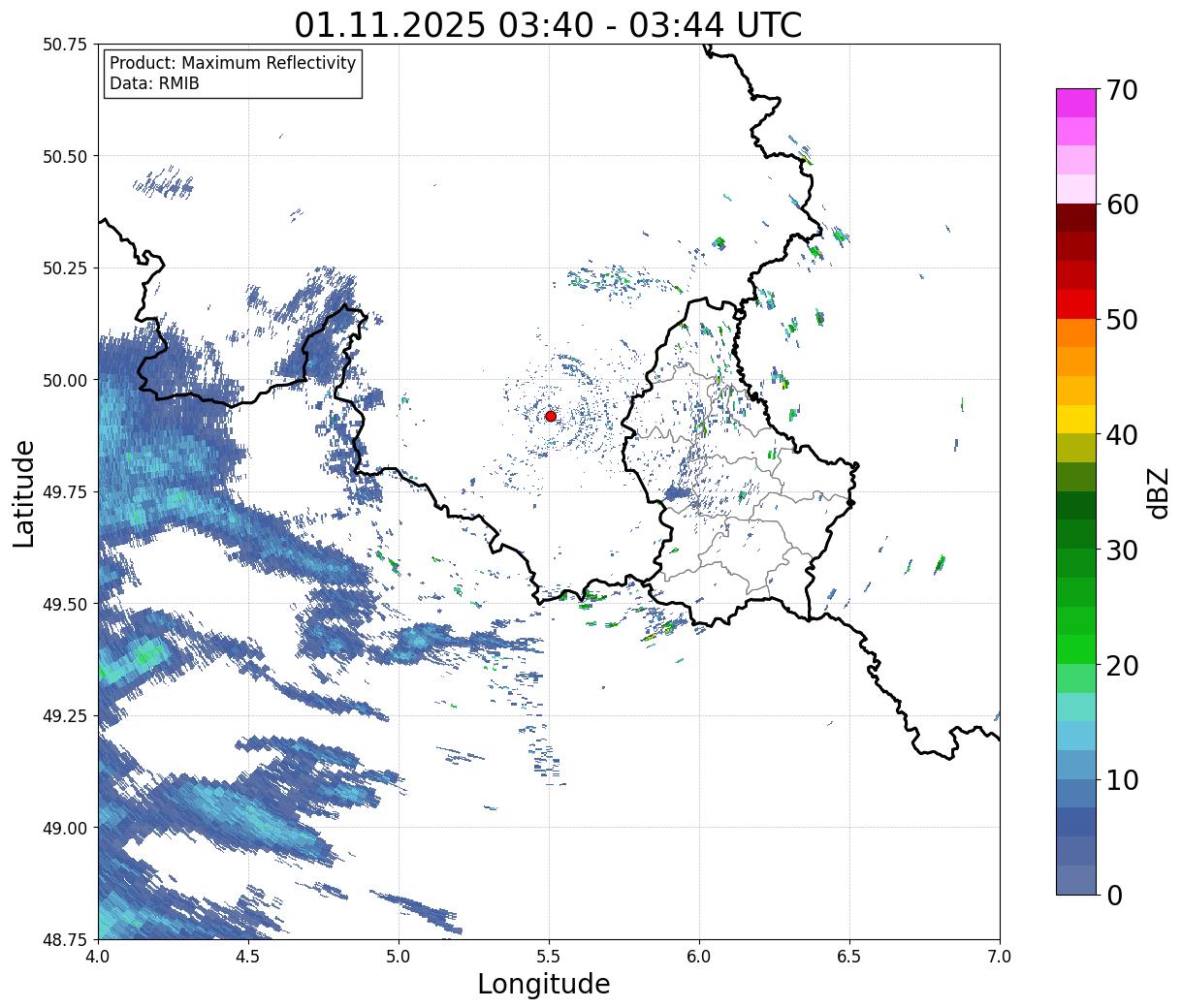Click the colorbar tick label 20
Viewport: 1182px width, 1008px height.
[x=1122, y=665]
